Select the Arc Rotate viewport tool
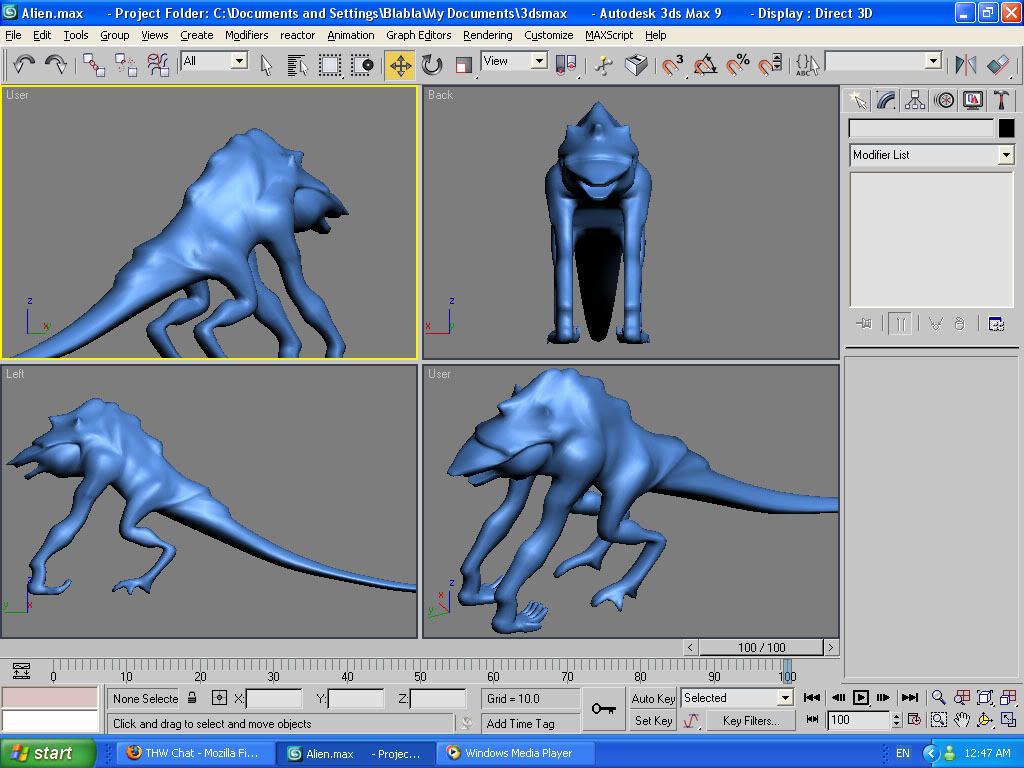1024x768 pixels. point(985,720)
